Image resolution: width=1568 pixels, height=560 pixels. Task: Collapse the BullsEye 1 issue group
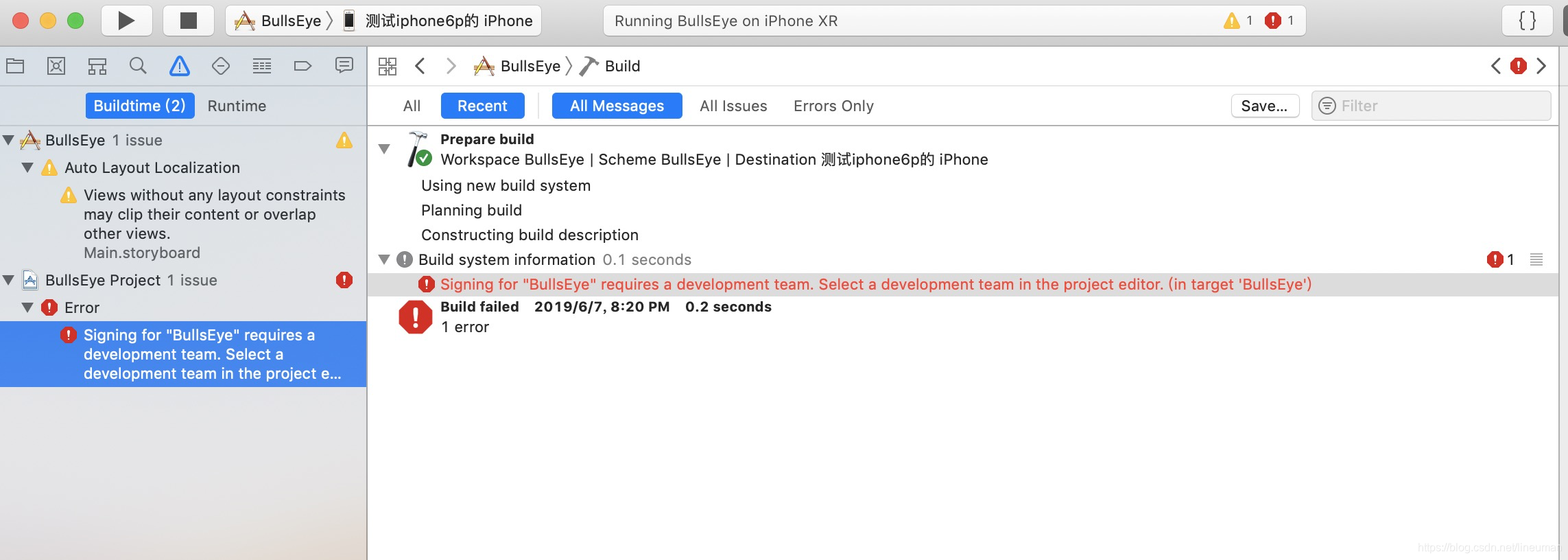pos(8,140)
